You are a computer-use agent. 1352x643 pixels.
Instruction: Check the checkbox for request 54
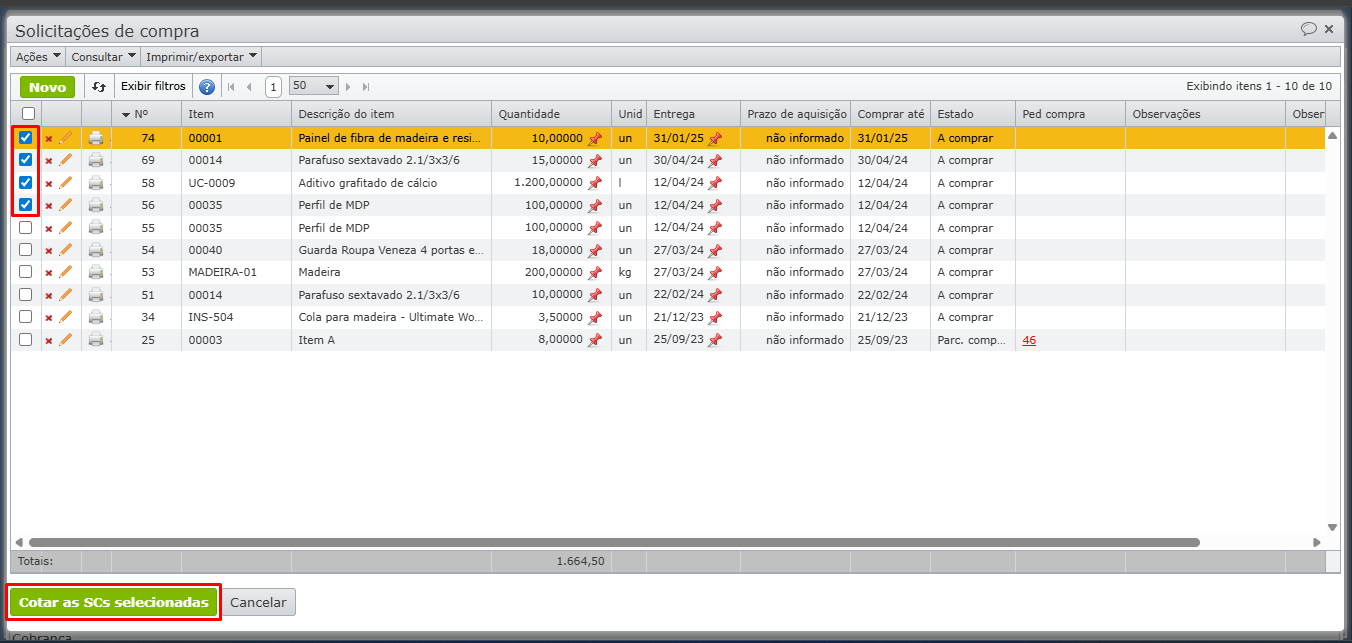pos(26,250)
